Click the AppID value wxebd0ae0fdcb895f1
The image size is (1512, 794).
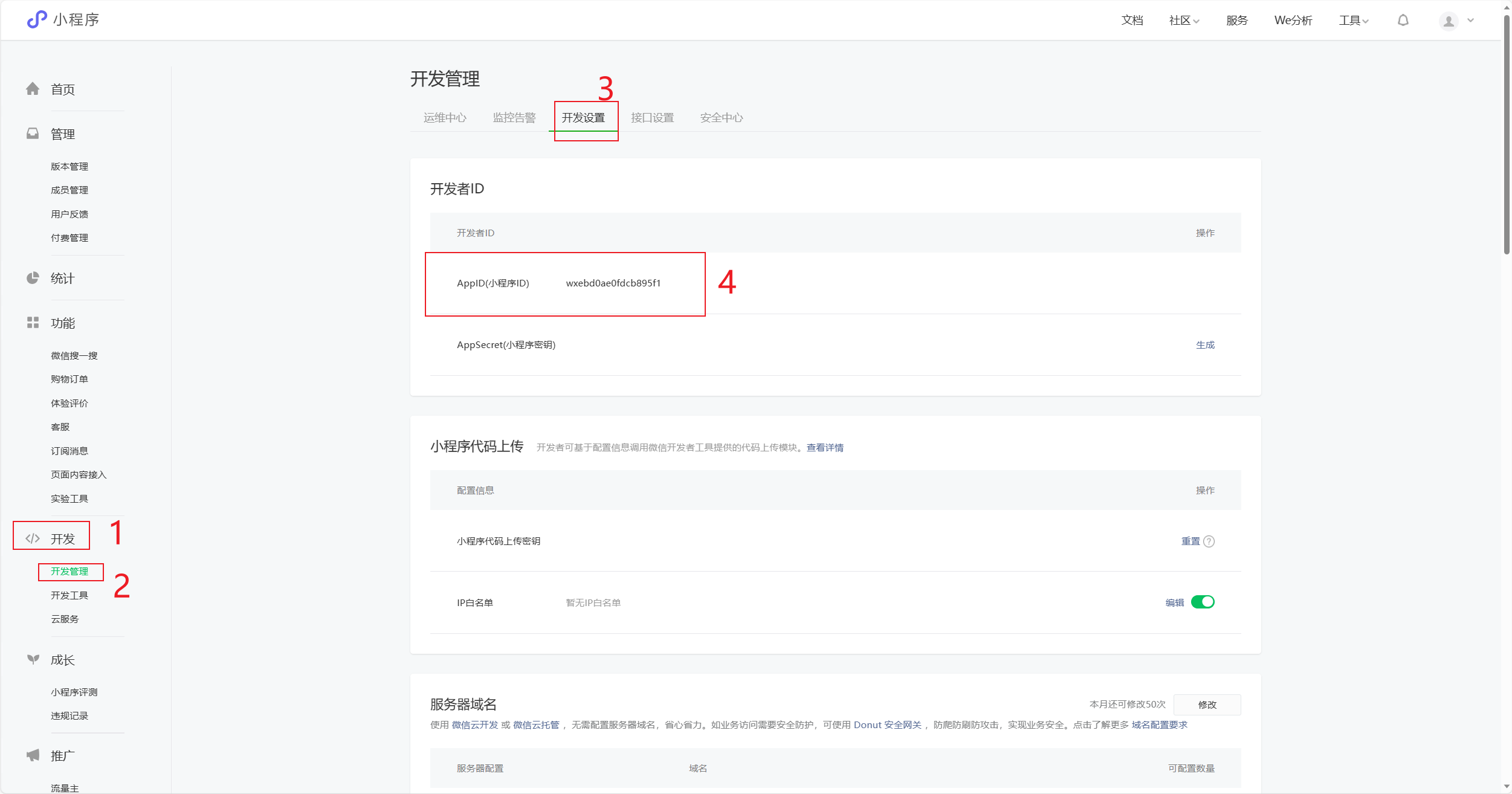[613, 283]
